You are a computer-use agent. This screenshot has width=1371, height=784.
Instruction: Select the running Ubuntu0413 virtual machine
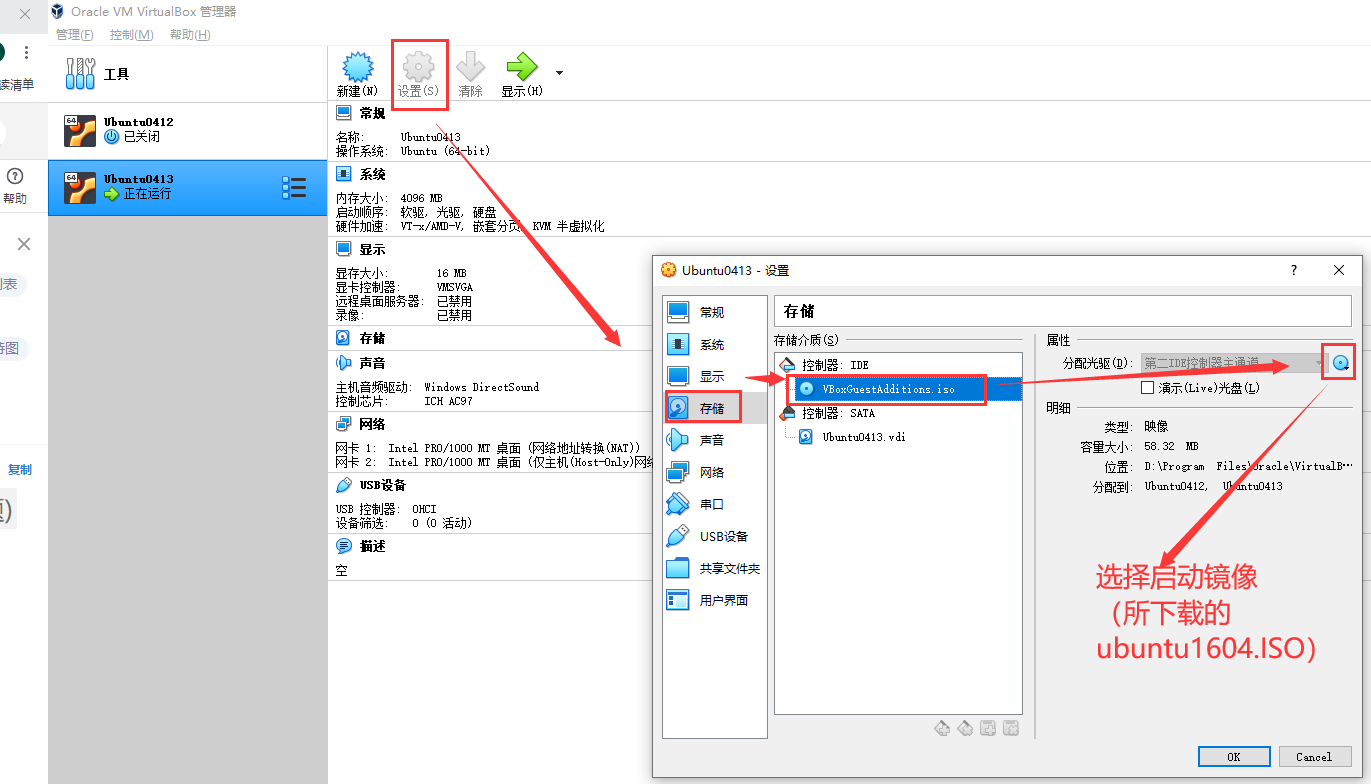tap(188, 187)
